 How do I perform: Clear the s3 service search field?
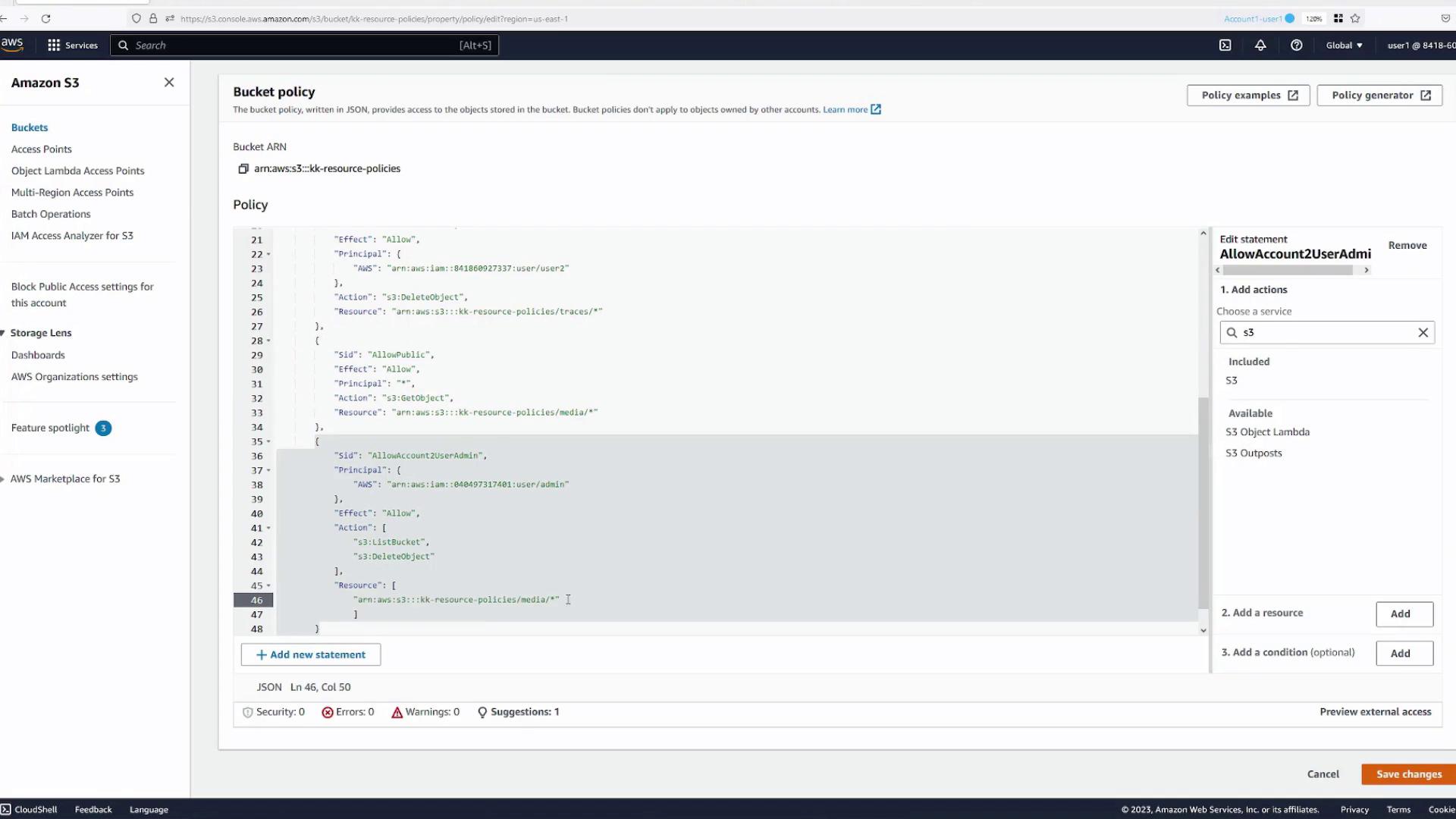[x=1423, y=333]
